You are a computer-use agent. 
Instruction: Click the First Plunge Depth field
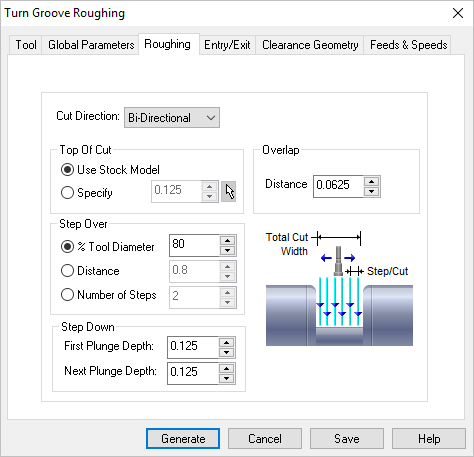[193, 347]
